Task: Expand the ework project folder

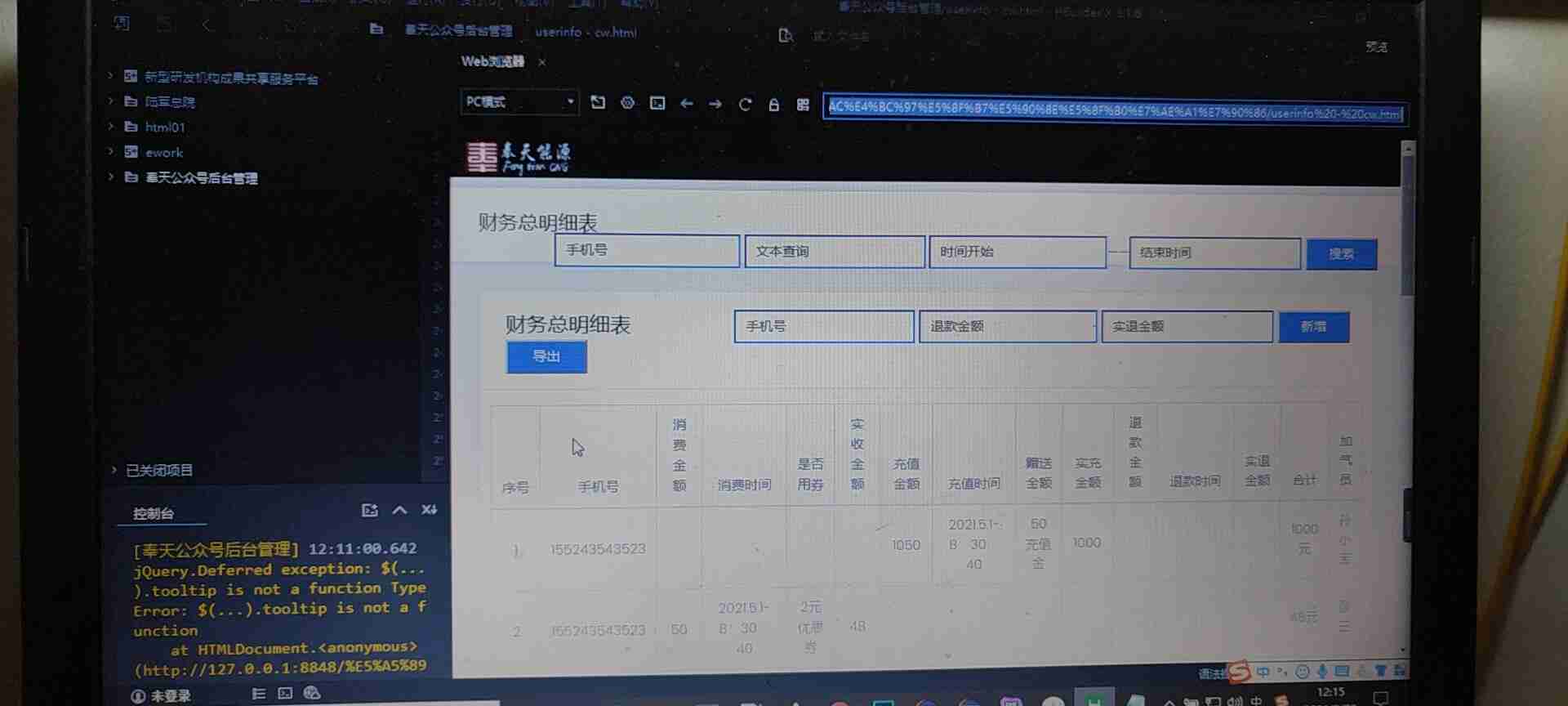Action: tap(111, 152)
